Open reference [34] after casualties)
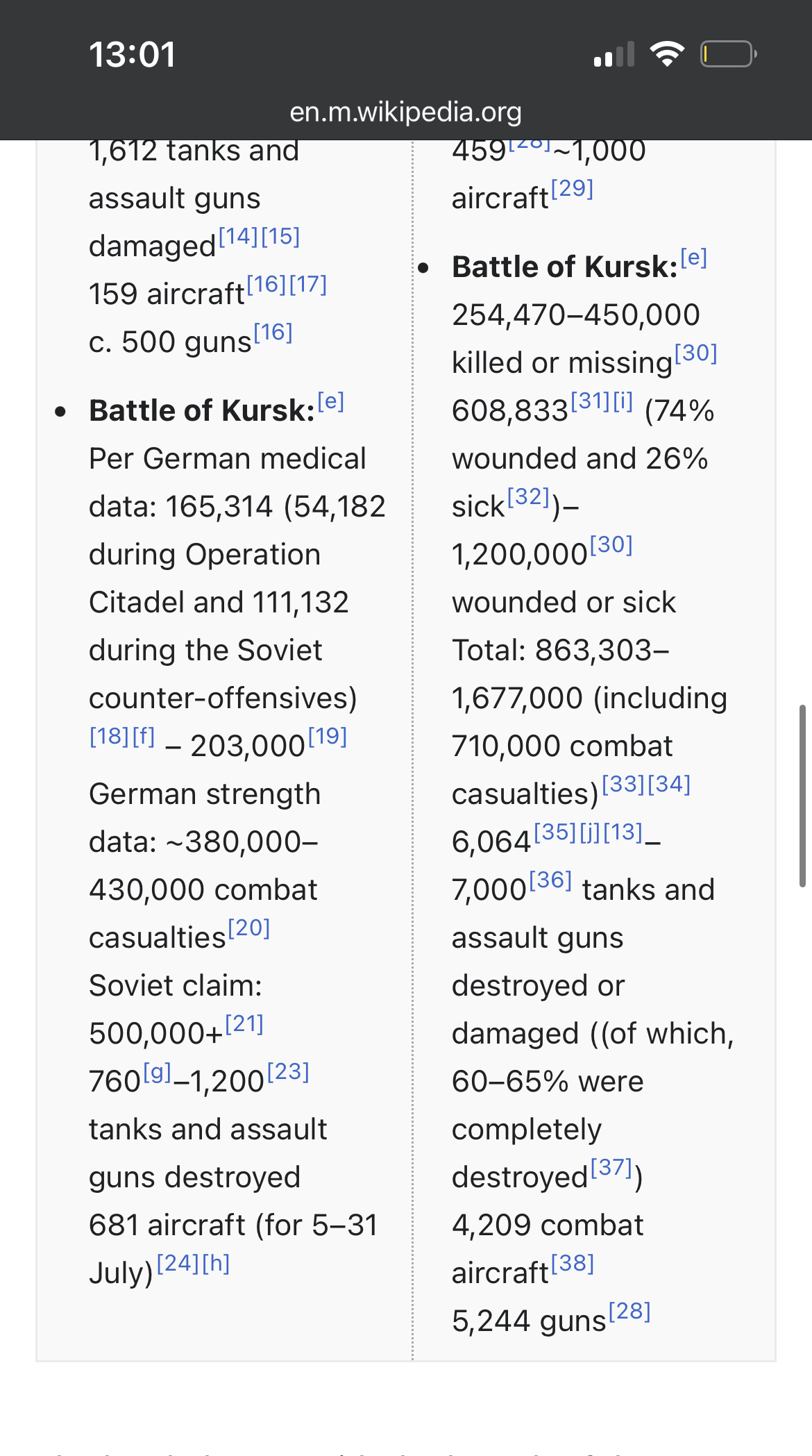Screen dimensions: 812x1456 point(669,785)
